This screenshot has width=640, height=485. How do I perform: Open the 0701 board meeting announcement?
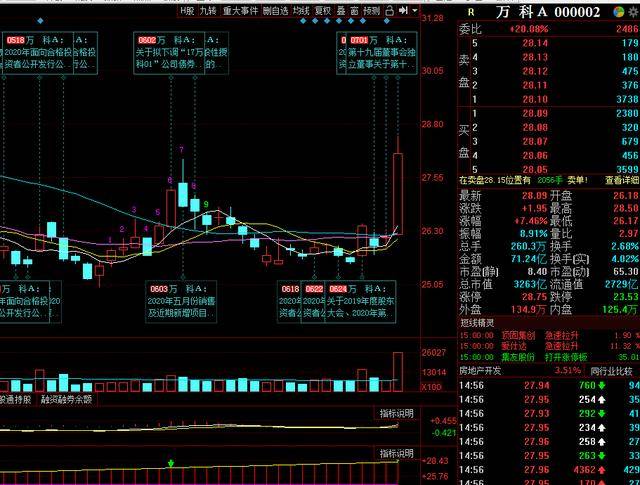382,53
